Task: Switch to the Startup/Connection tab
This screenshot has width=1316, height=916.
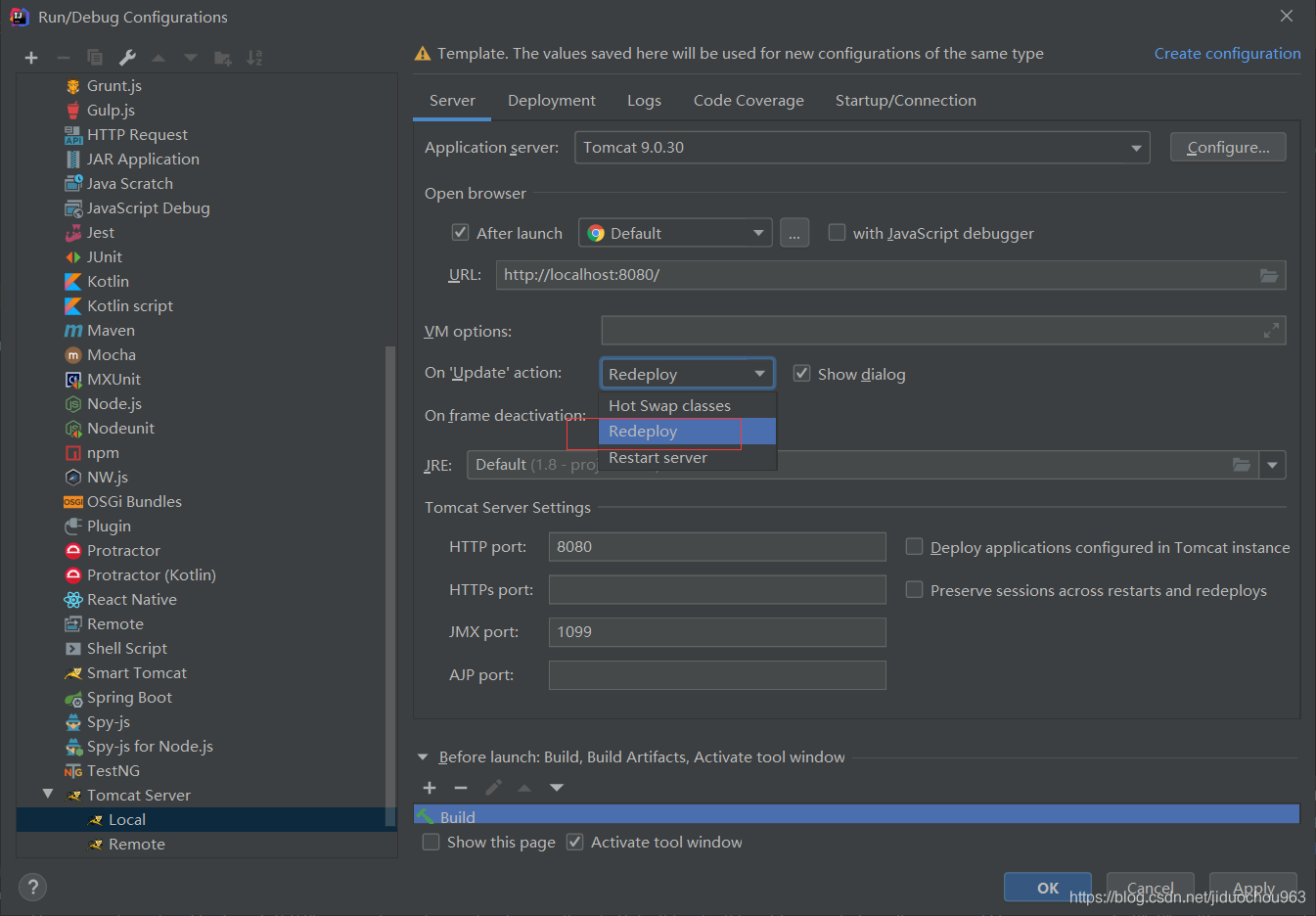Action: pyautogui.click(x=906, y=101)
